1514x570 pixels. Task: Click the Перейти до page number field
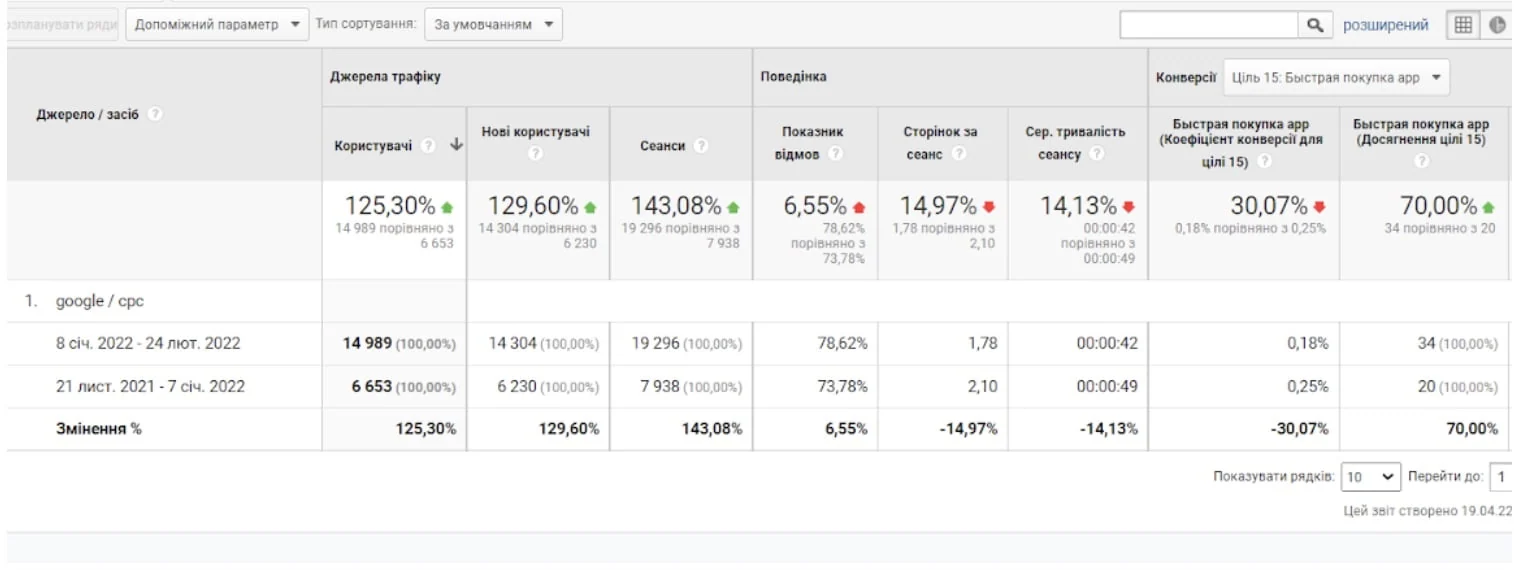pos(1501,477)
